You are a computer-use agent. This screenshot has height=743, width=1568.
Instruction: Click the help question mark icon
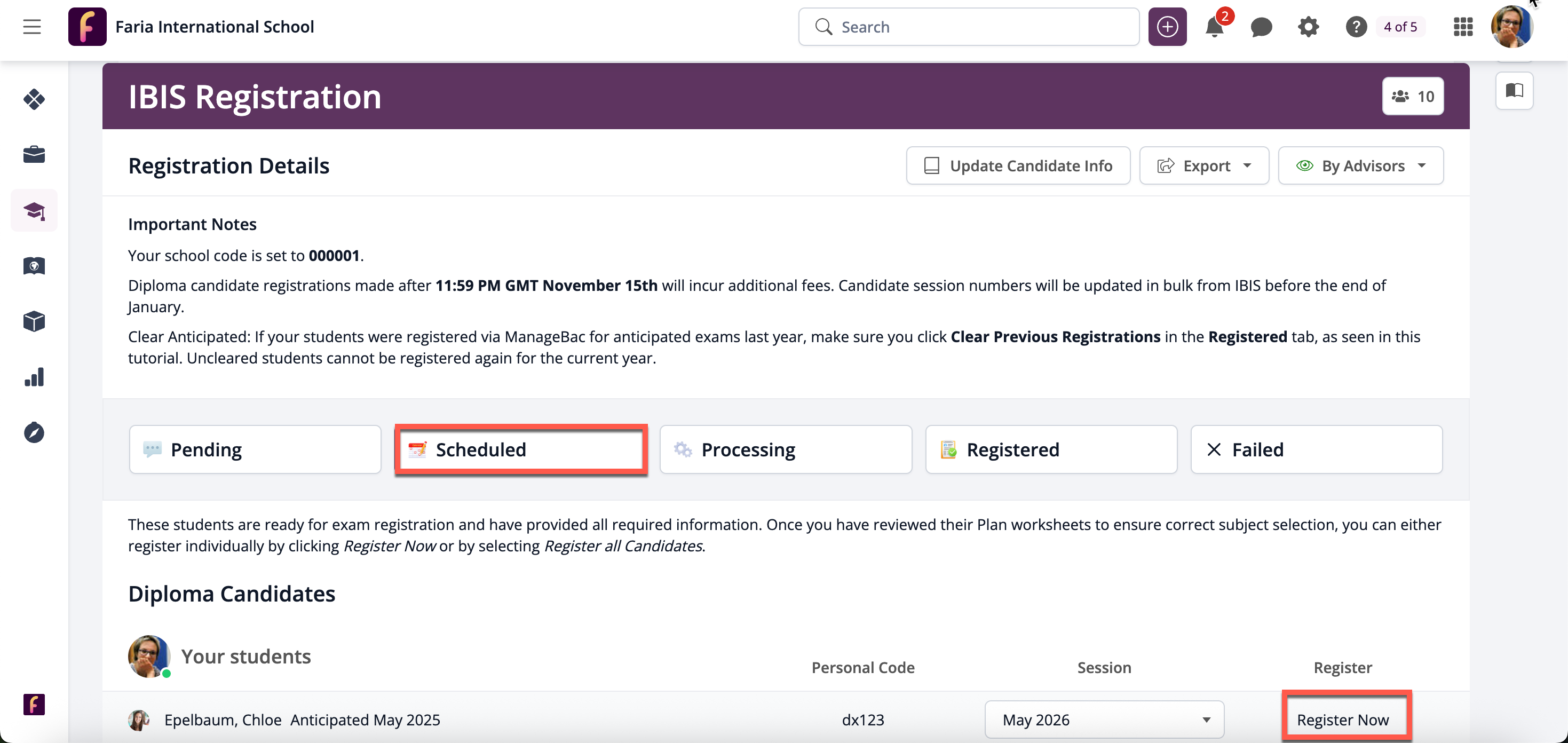tap(1356, 27)
